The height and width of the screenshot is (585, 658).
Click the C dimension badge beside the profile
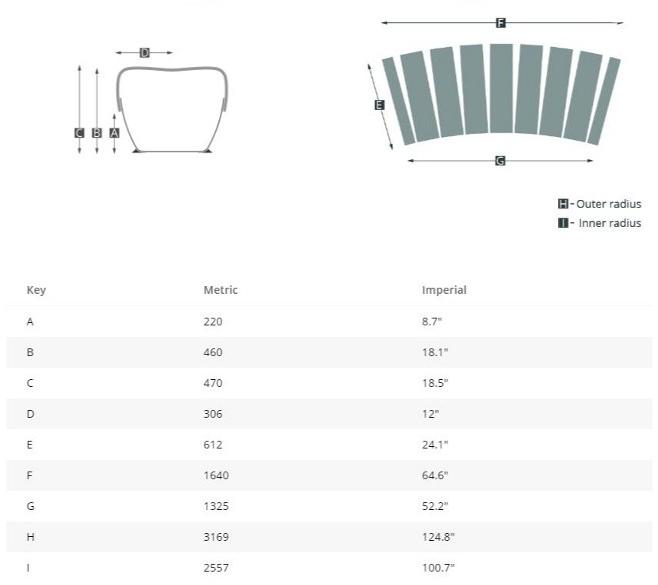point(79,132)
